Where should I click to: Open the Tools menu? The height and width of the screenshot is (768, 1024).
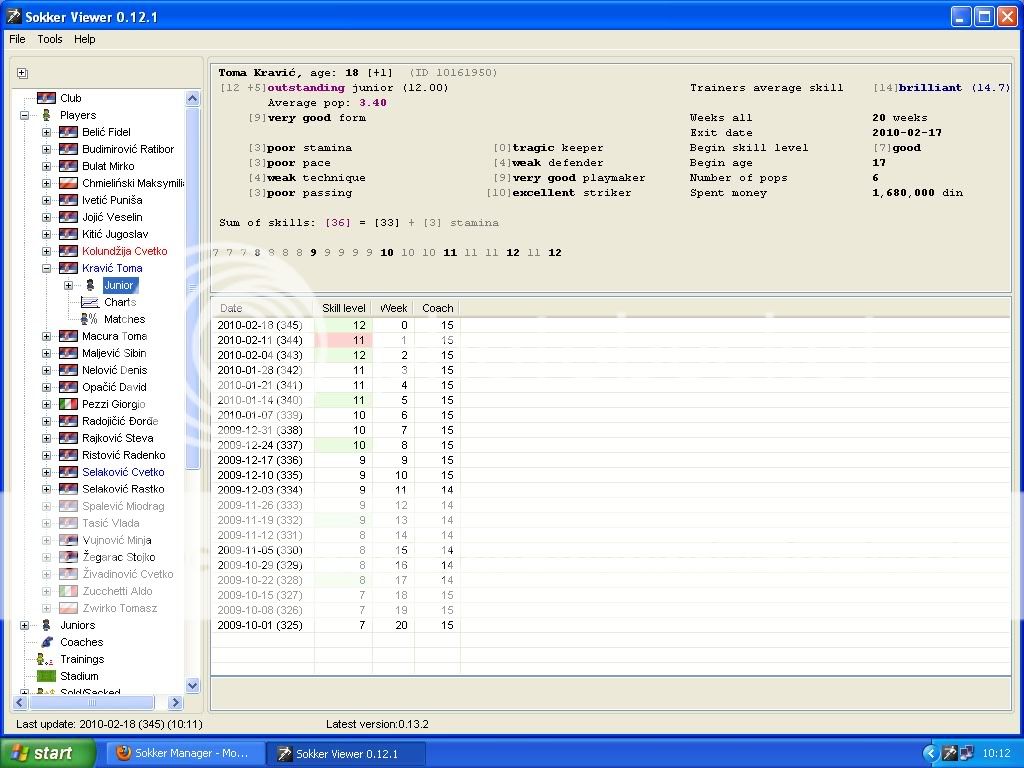click(x=50, y=39)
